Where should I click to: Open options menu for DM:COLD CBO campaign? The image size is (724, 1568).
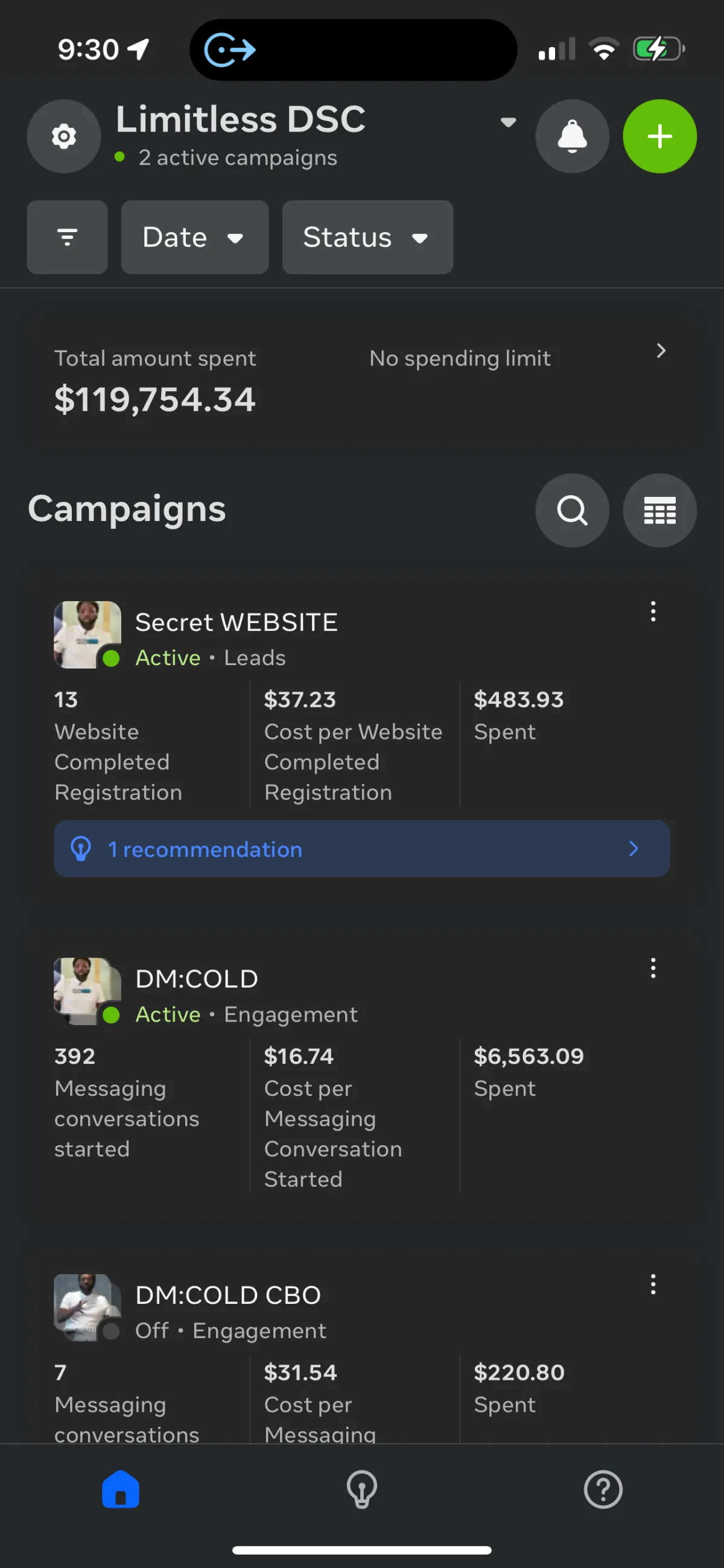653,1285
